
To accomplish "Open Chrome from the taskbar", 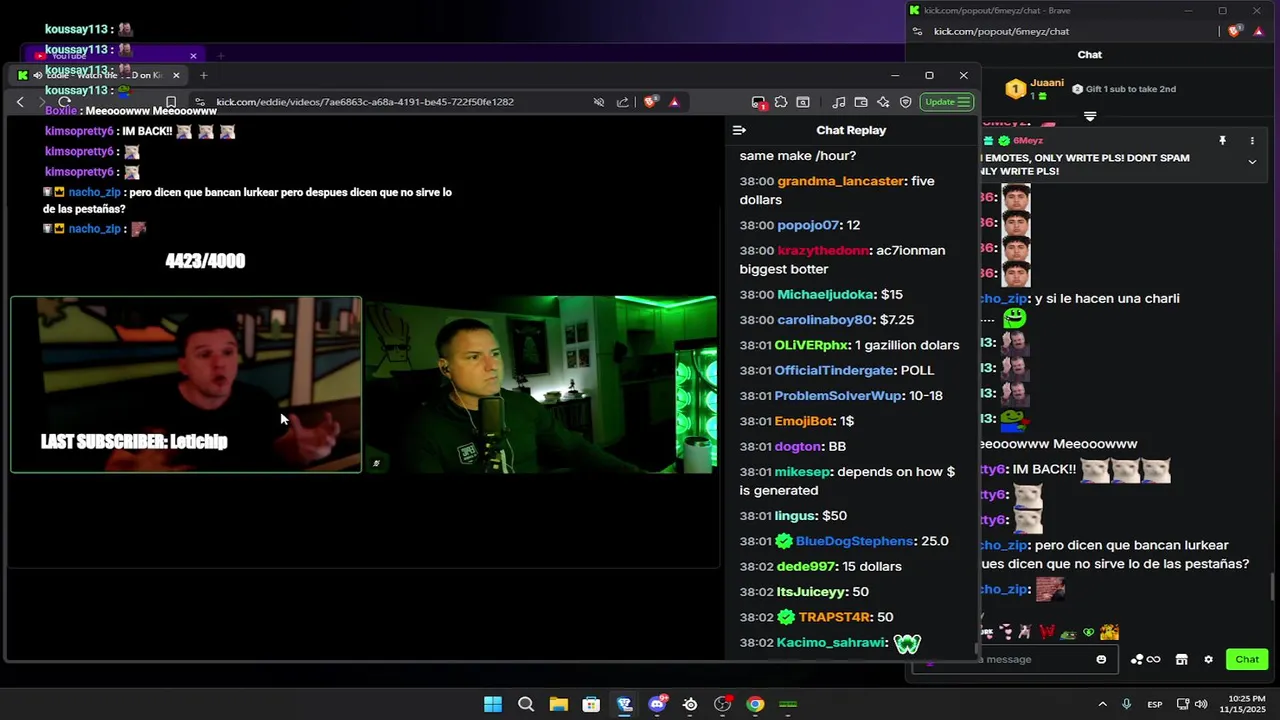I will [x=755, y=704].
